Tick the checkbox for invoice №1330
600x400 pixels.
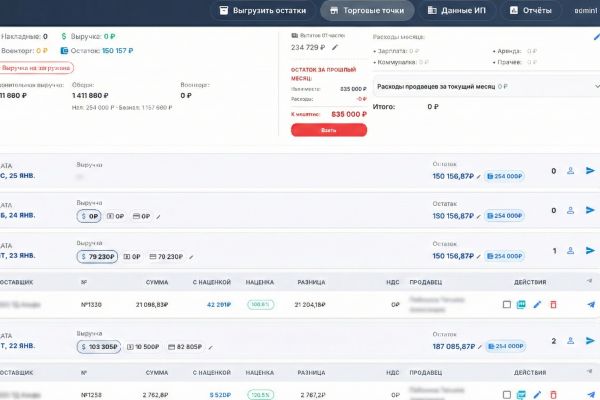point(507,305)
